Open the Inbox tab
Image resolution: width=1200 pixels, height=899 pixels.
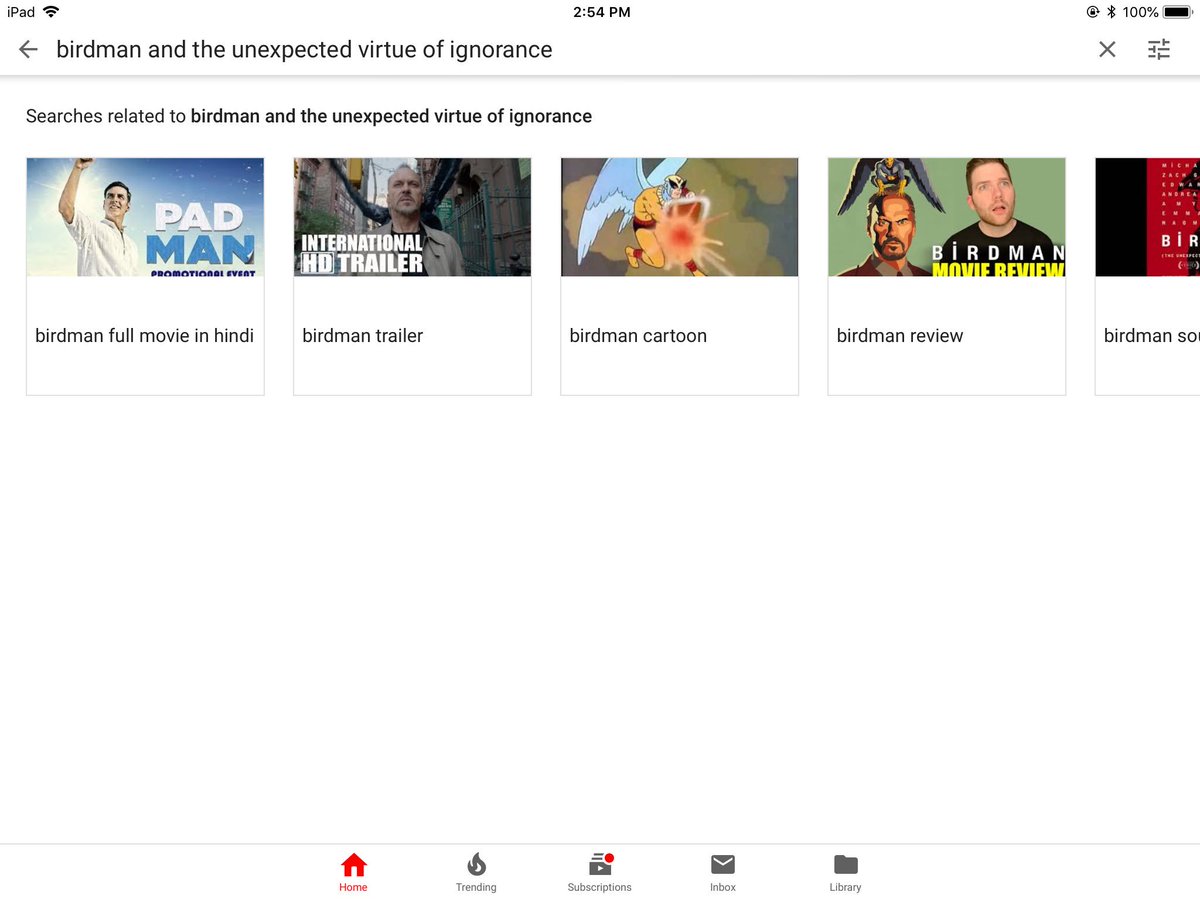pyautogui.click(x=723, y=872)
